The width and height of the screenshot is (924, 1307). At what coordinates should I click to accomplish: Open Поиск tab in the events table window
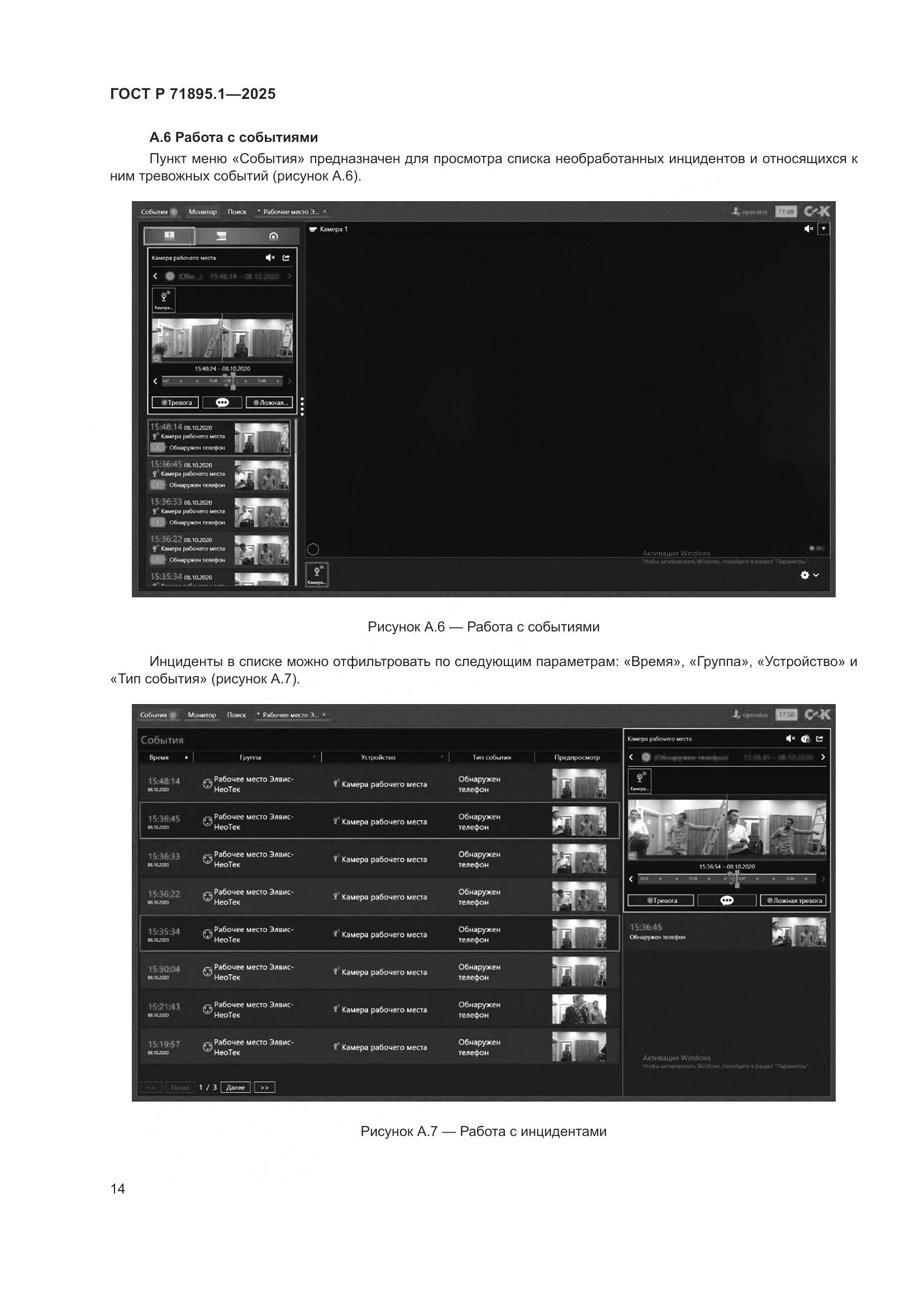[x=236, y=715]
